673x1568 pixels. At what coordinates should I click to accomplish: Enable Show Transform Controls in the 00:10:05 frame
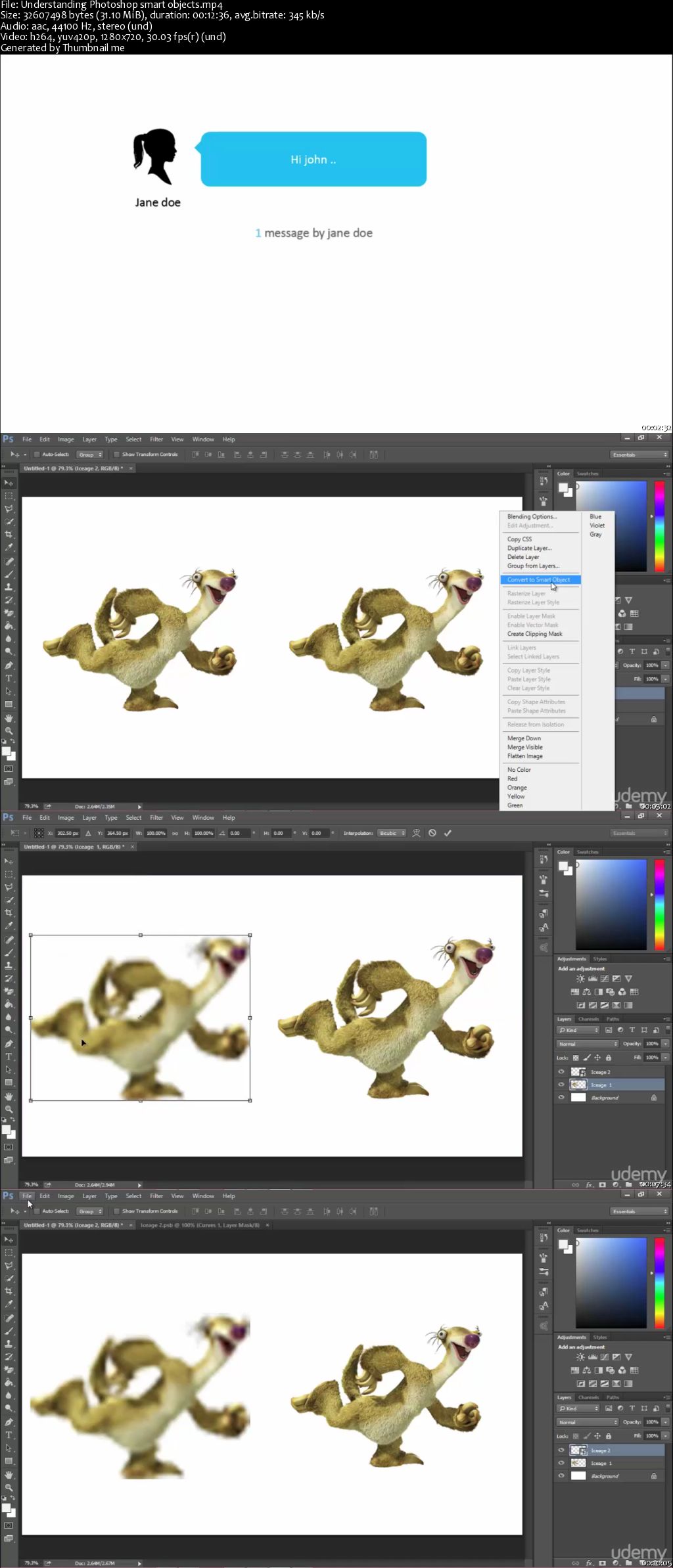point(116,1211)
